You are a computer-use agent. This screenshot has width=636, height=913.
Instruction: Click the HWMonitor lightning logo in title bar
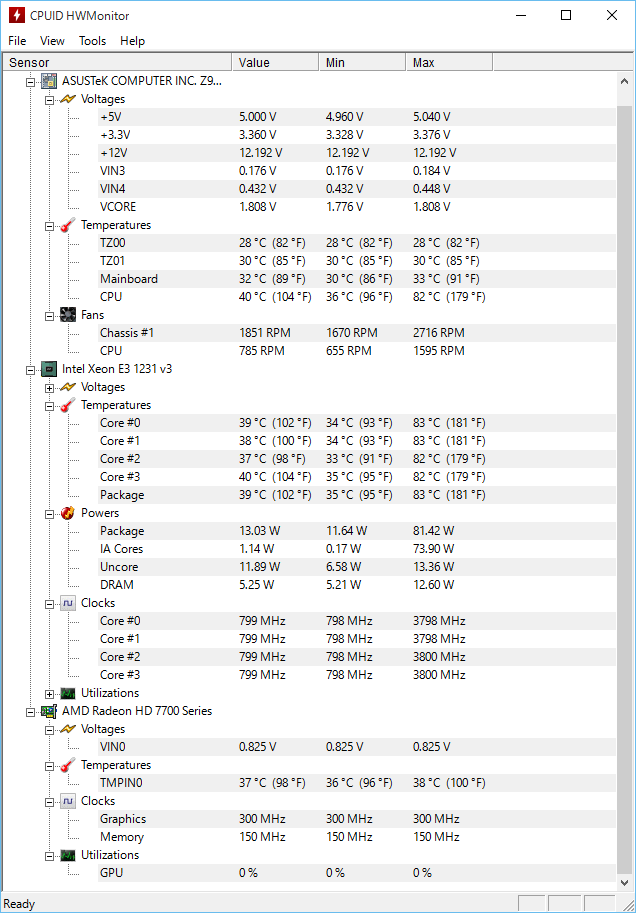pyautogui.click(x=17, y=16)
